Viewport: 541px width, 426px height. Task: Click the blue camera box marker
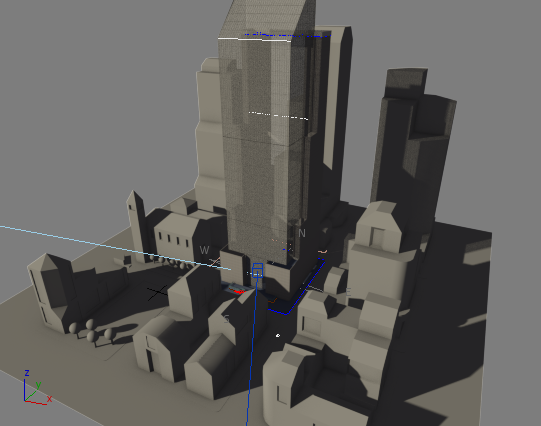tap(258, 270)
